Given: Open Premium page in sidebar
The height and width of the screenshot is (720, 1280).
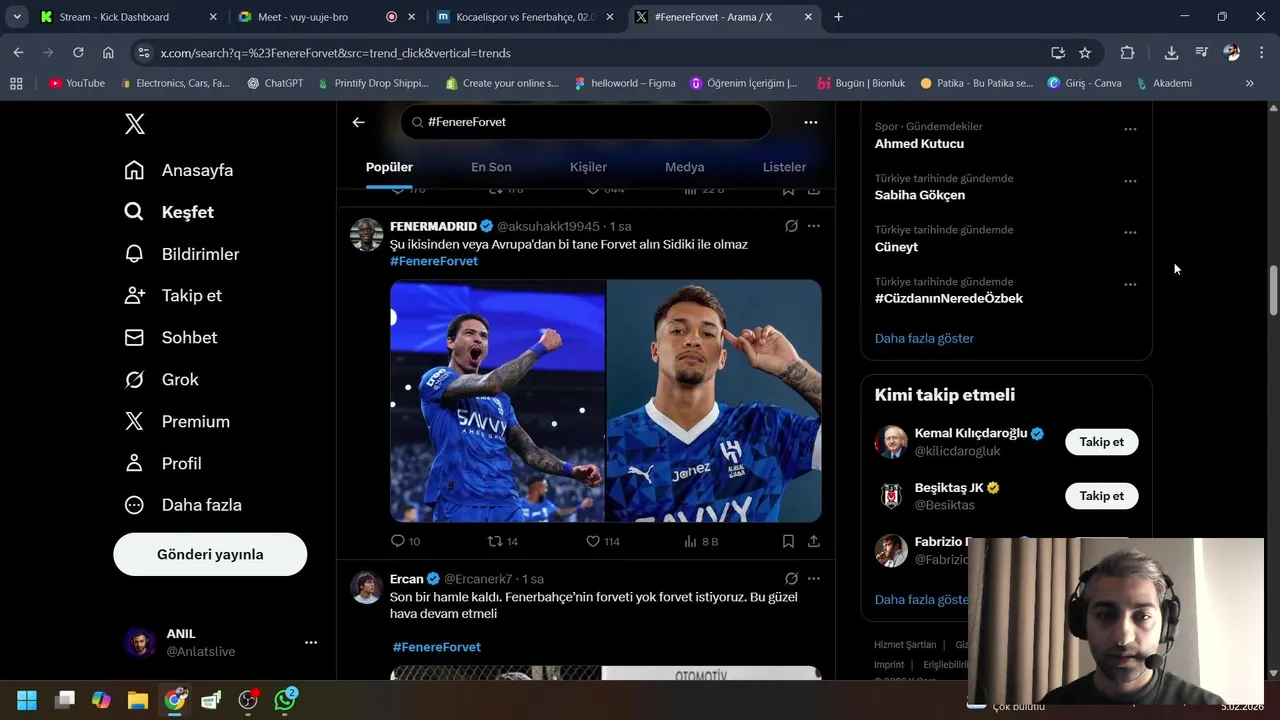Looking at the screenshot, I should (176, 422).
